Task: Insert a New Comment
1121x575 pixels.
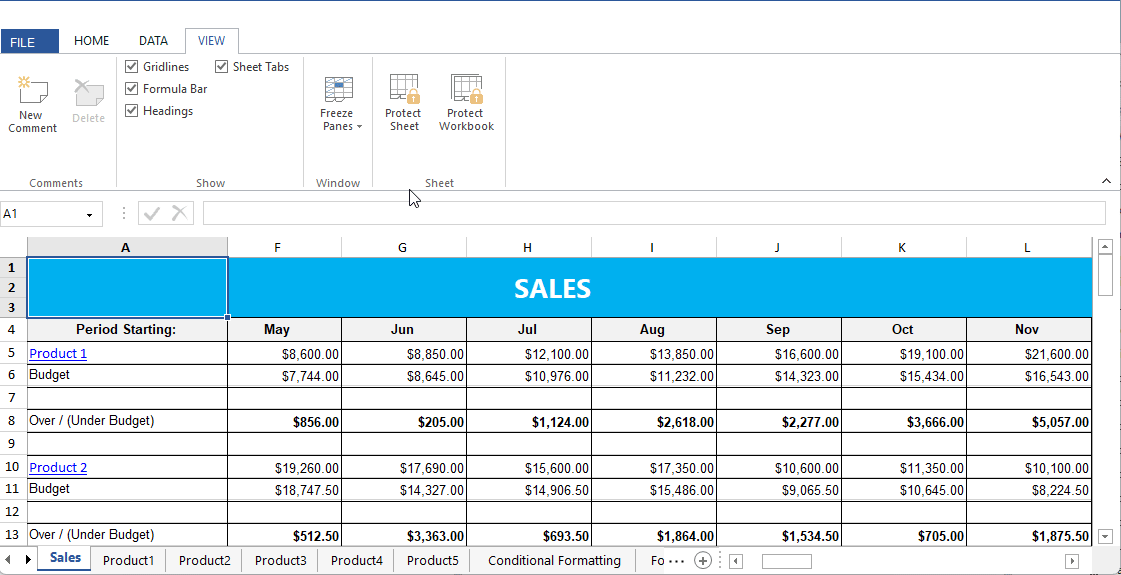Action: pyautogui.click(x=32, y=105)
